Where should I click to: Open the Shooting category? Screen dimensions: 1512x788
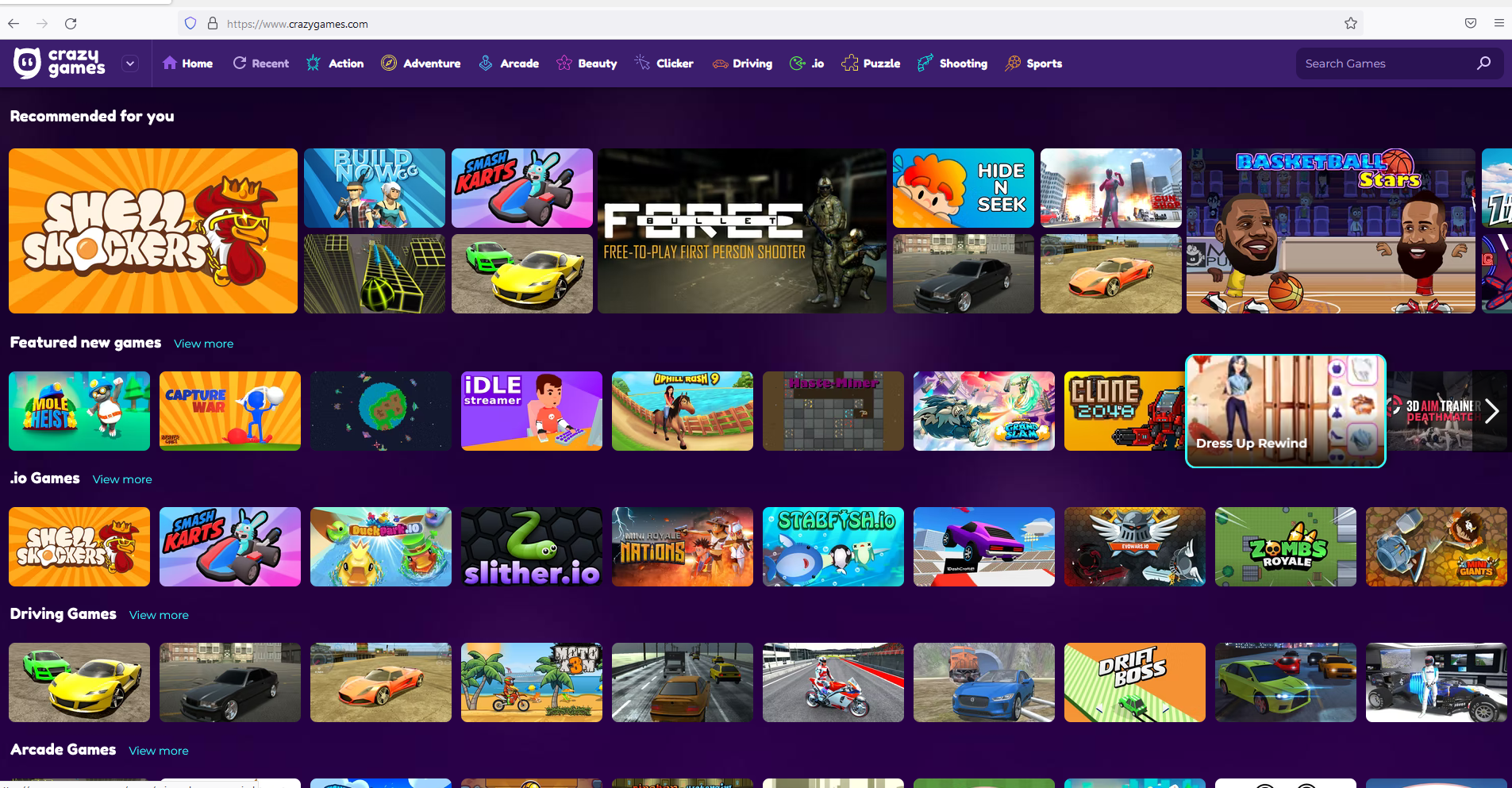tap(952, 63)
